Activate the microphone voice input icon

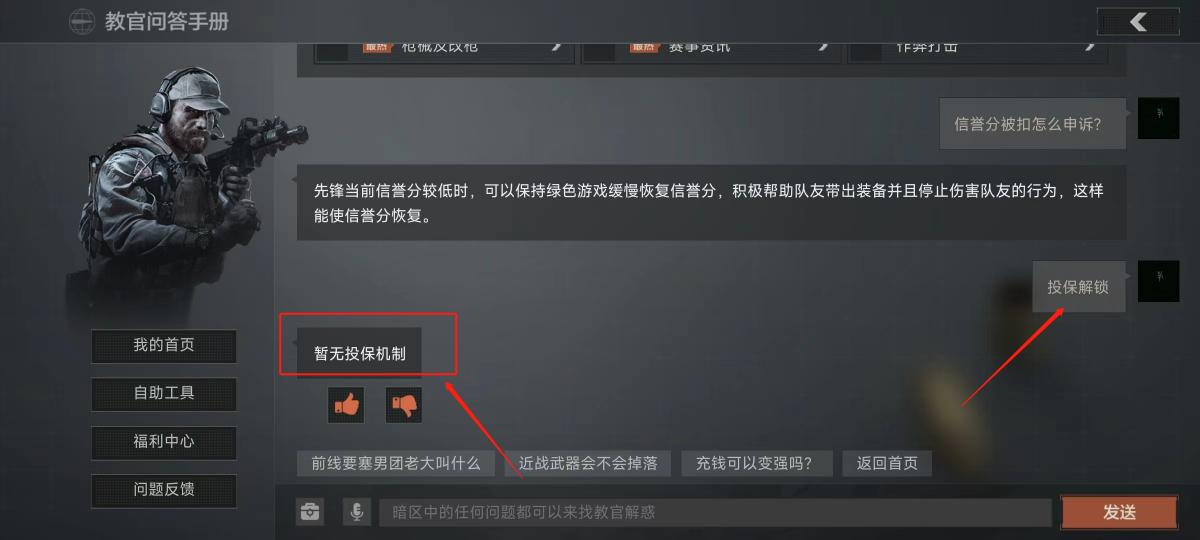tap(356, 512)
